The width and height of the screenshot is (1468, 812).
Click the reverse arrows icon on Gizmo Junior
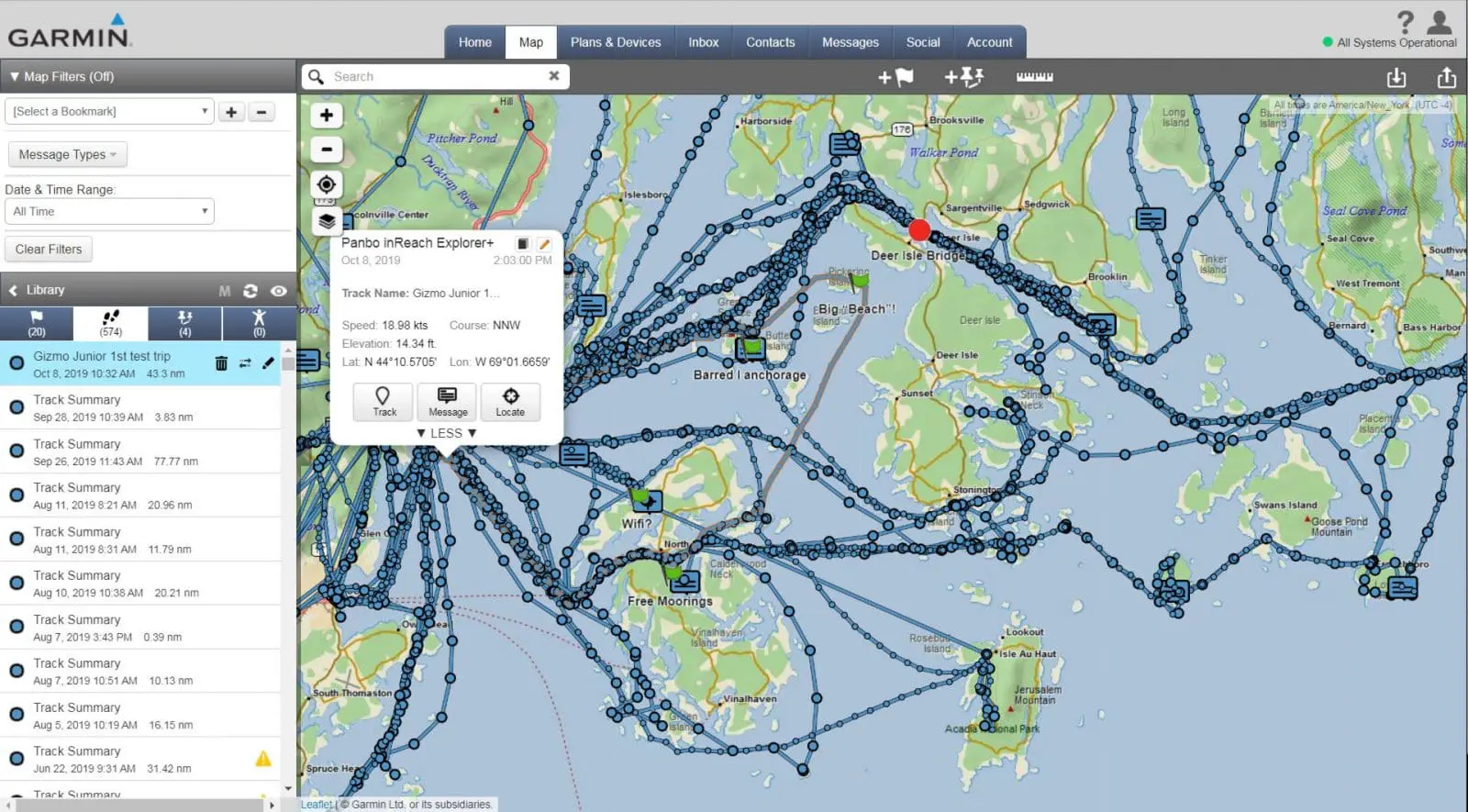[x=245, y=363]
